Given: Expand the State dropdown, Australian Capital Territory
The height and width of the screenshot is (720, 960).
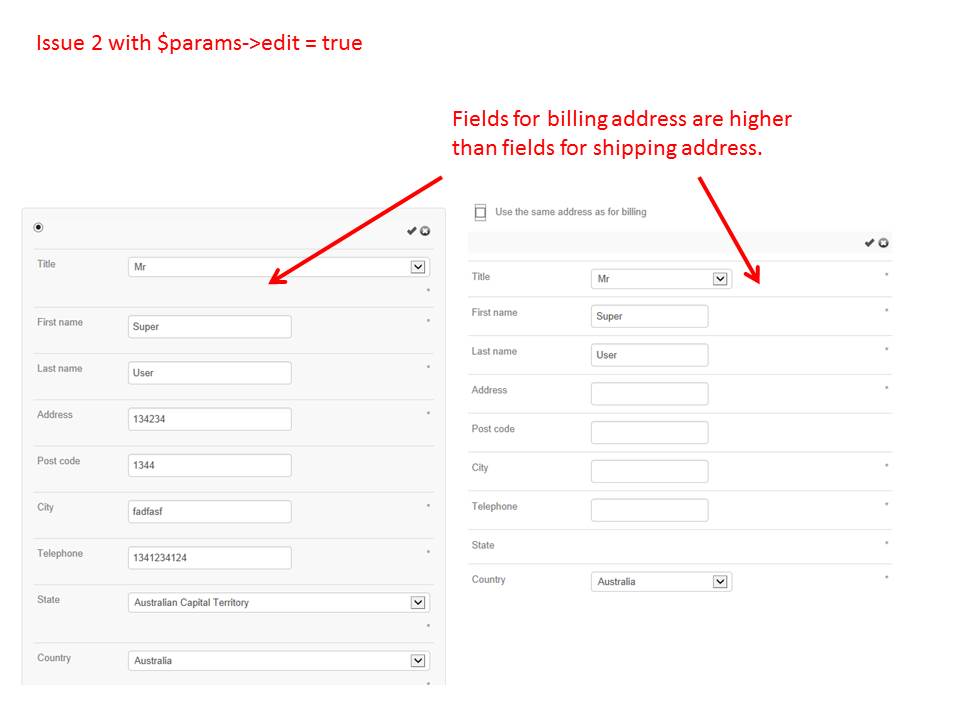Looking at the screenshot, I should point(279,603).
